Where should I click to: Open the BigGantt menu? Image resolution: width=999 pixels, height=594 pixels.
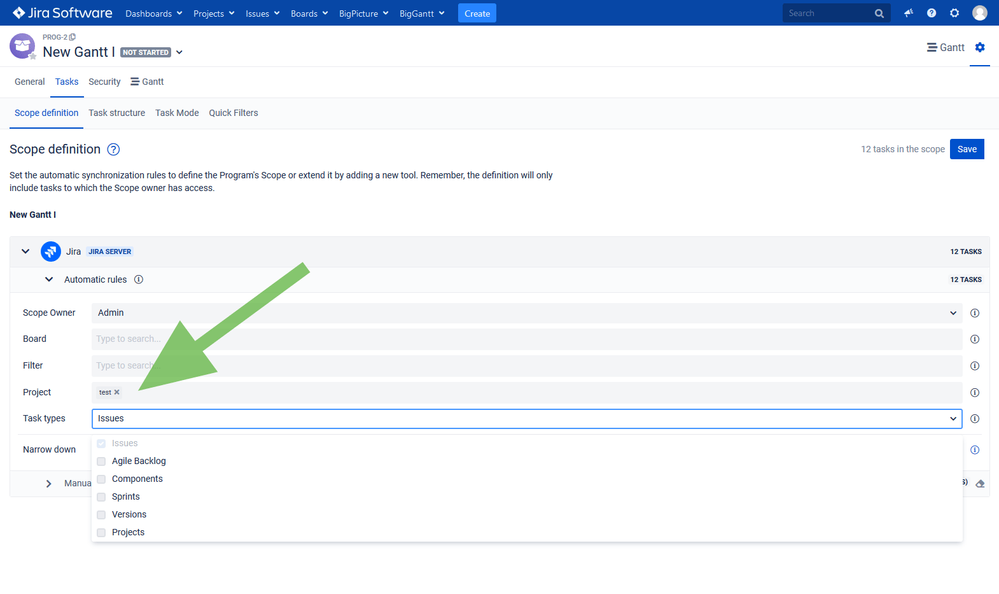click(x=422, y=13)
